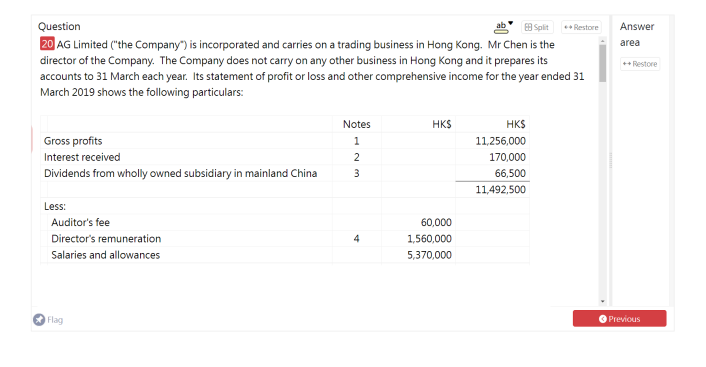Click the Interest received amount 170,000
Viewport: 706px width, 367px height.
point(507,157)
